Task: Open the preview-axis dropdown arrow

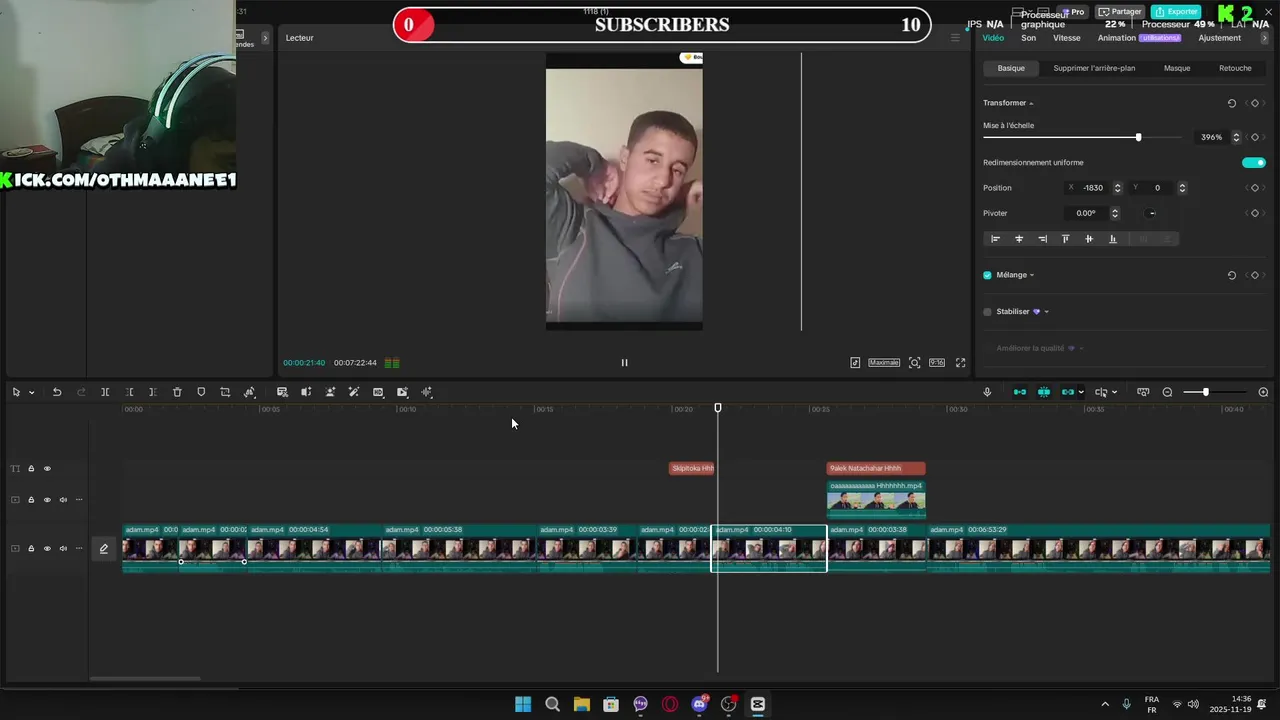Action: tap(1114, 392)
